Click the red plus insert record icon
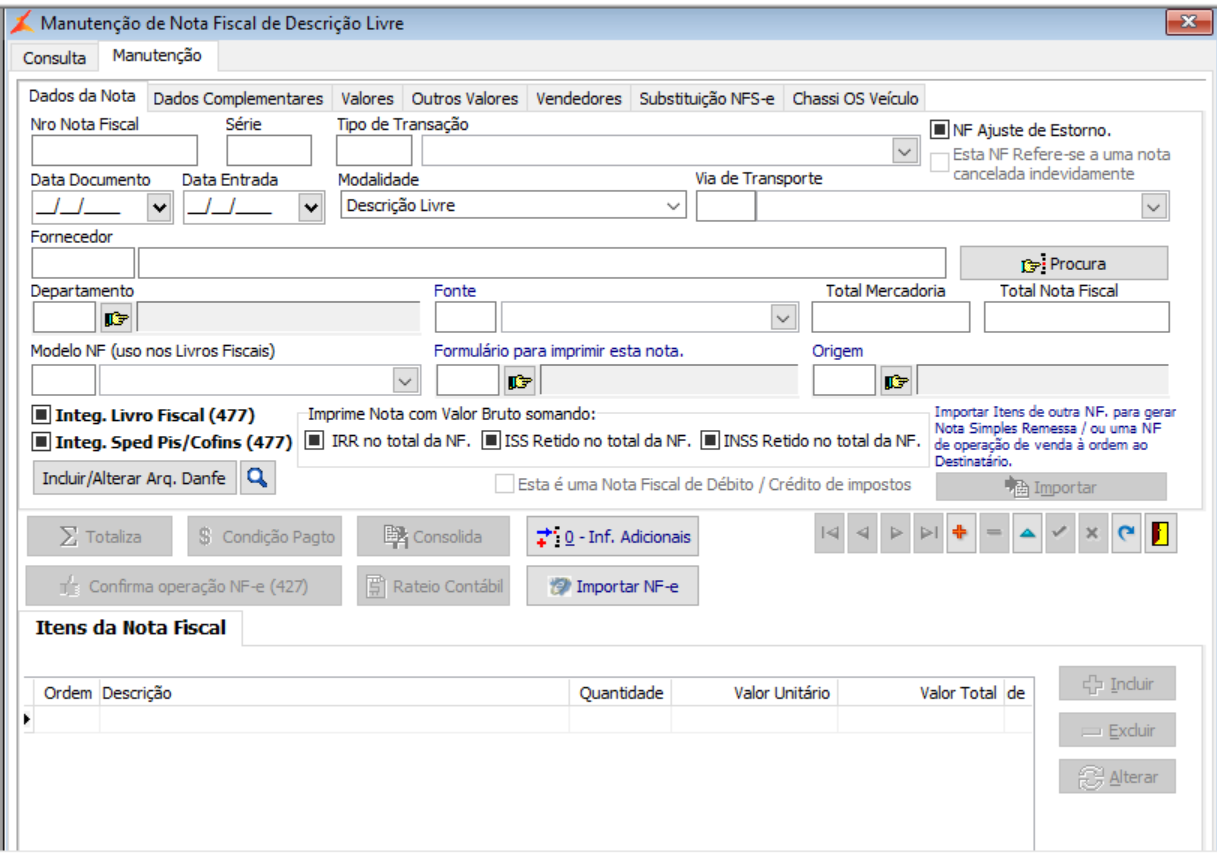The height and width of the screenshot is (853, 1217). (961, 534)
